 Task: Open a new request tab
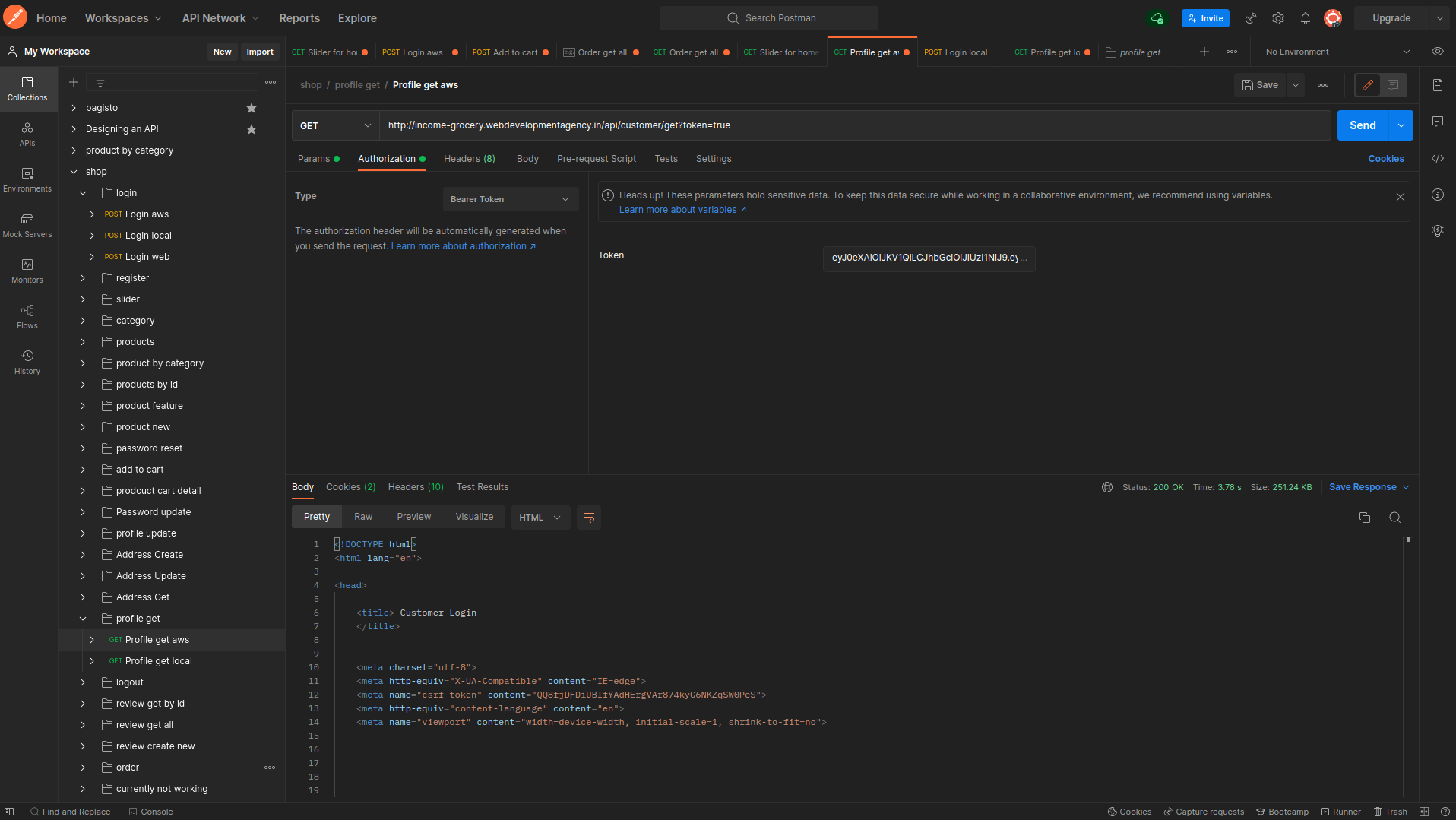(1204, 52)
